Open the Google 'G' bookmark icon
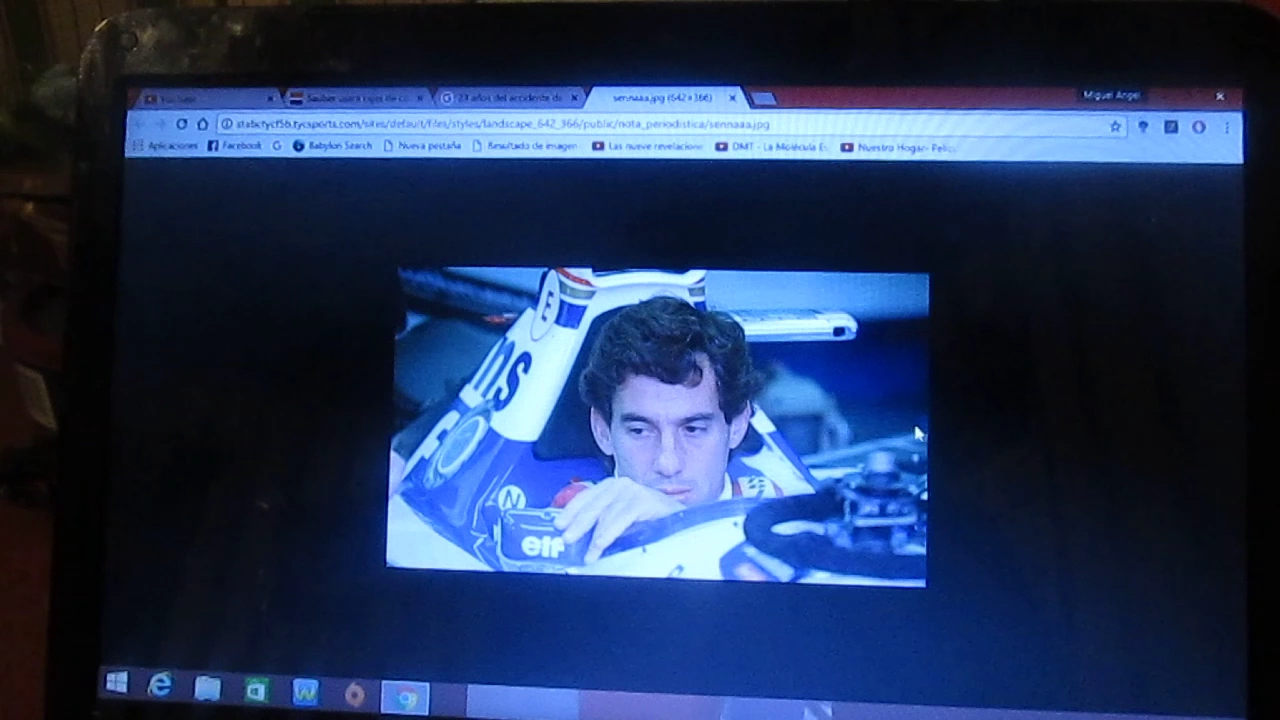 click(277, 146)
